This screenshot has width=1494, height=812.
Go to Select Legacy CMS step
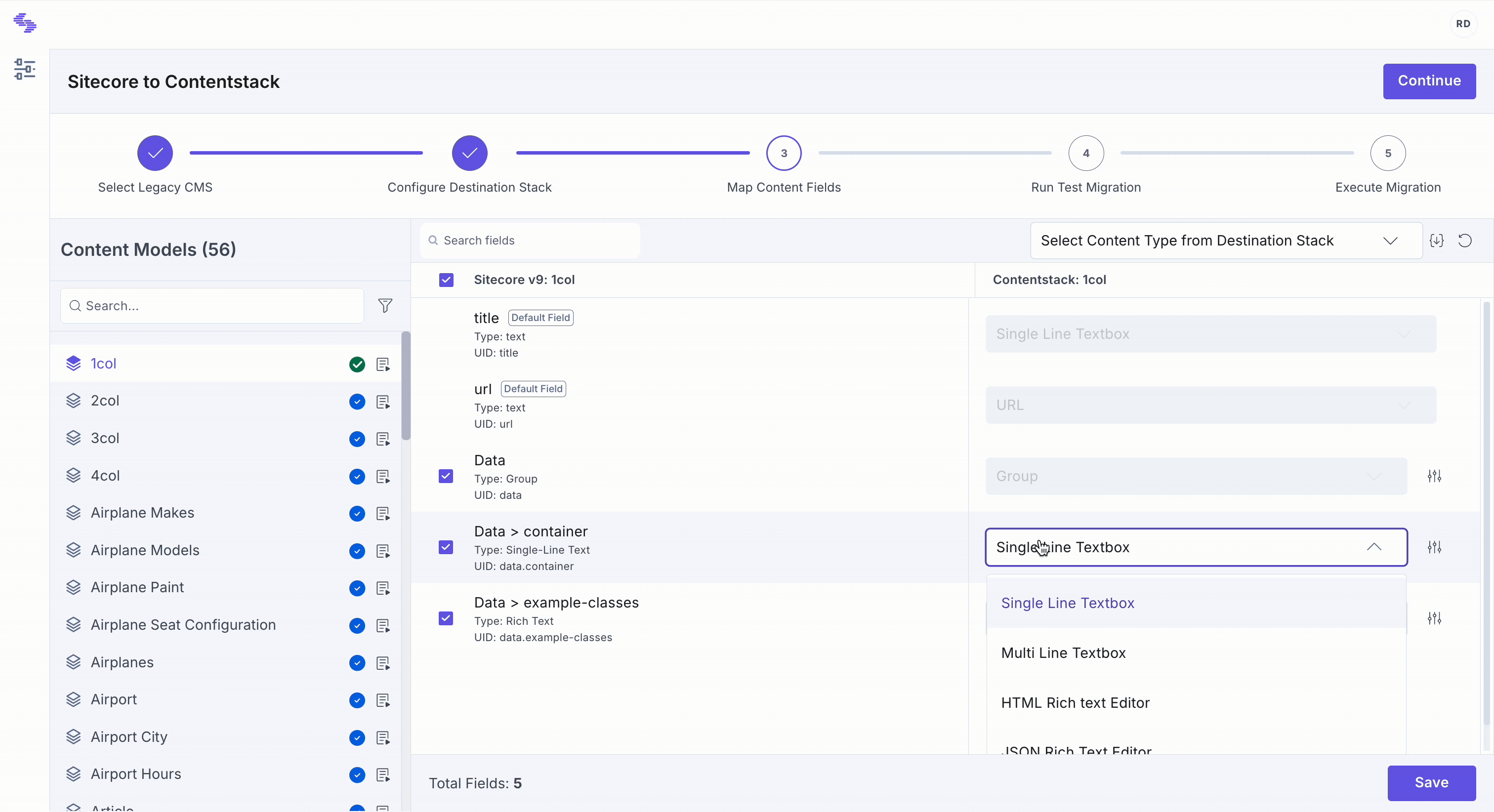(x=155, y=153)
